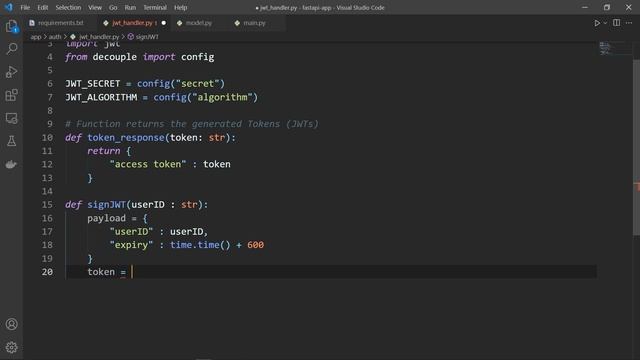Open the Run menu

(130, 7)
